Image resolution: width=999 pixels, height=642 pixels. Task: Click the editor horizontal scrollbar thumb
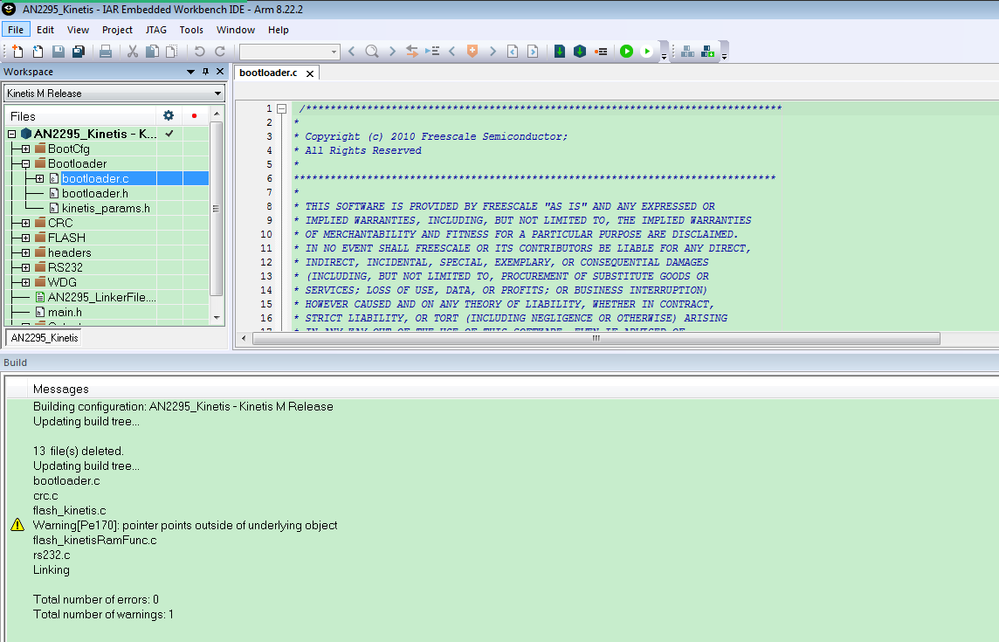(596, 338)
